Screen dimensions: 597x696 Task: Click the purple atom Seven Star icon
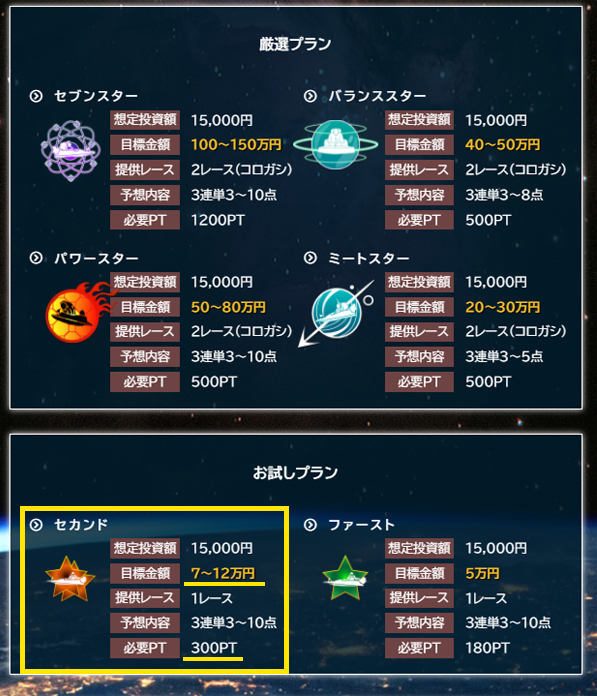(x=71, y=150)
